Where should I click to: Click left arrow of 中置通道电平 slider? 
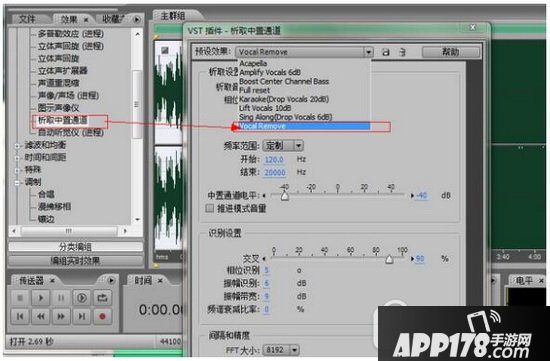pyautogui.click(x=264, y=195)
